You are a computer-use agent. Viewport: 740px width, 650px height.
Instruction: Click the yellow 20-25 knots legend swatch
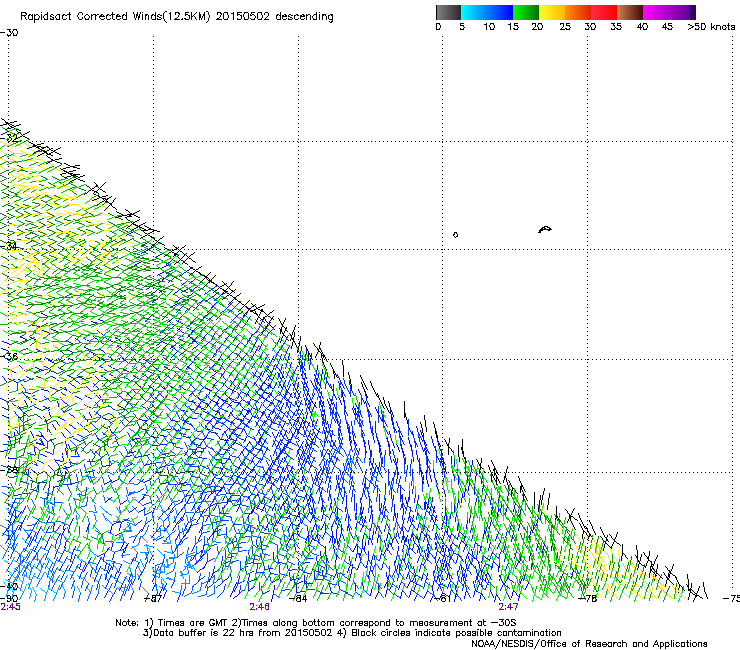click(552, 12)
